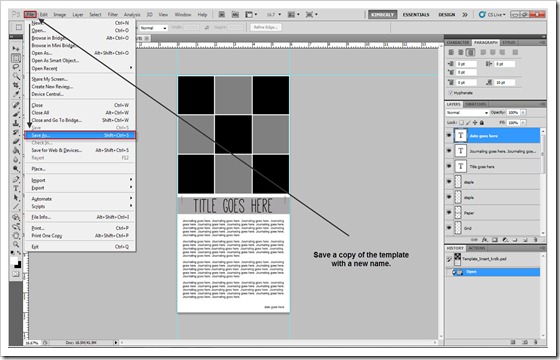
Task: Open the Fill slider arrow
Action: [523, 122]
